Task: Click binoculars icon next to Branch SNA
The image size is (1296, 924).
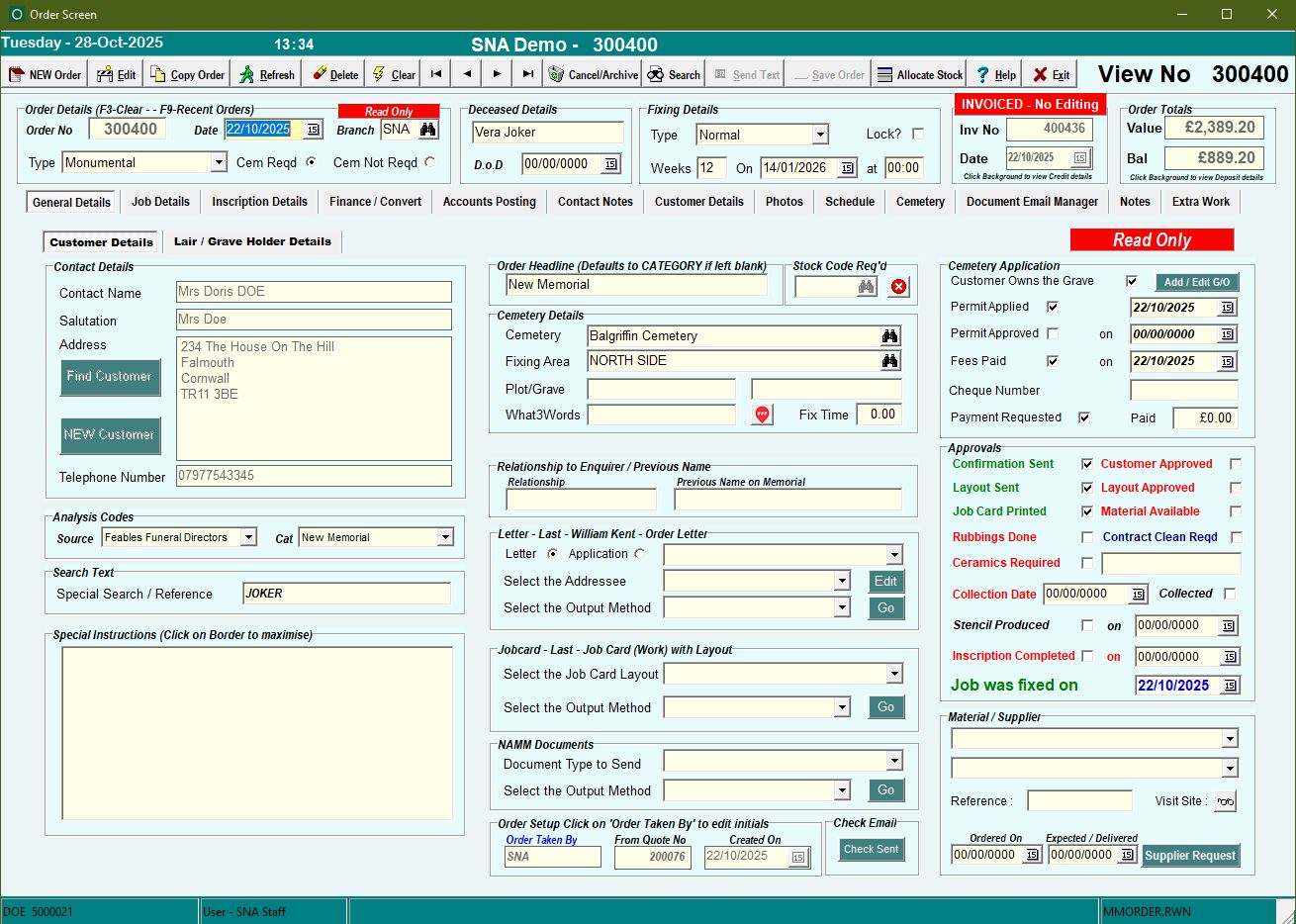Action: point(427,130)
